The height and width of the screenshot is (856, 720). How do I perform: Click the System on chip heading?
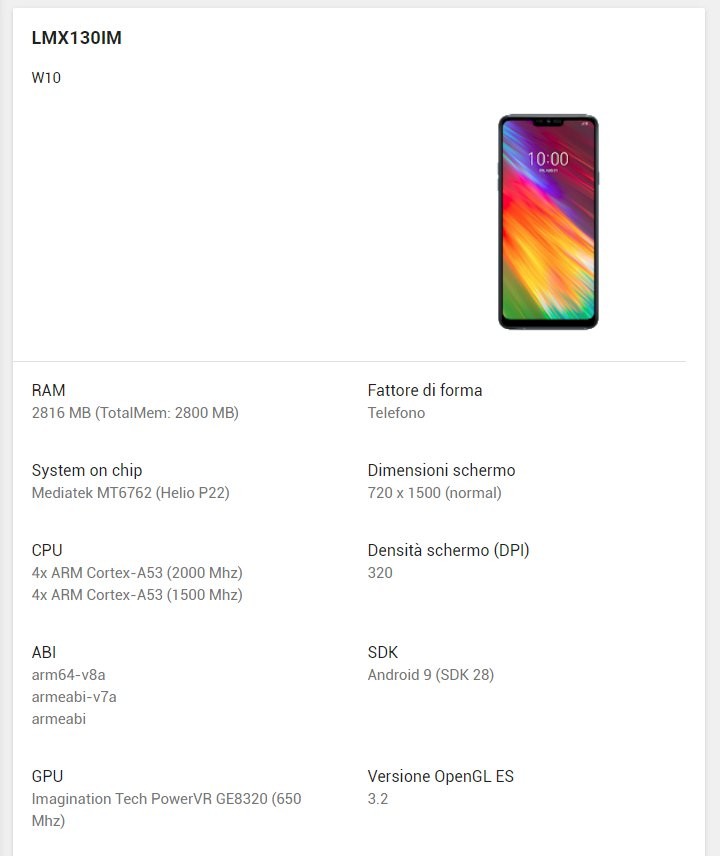click(x=87, y=470)
